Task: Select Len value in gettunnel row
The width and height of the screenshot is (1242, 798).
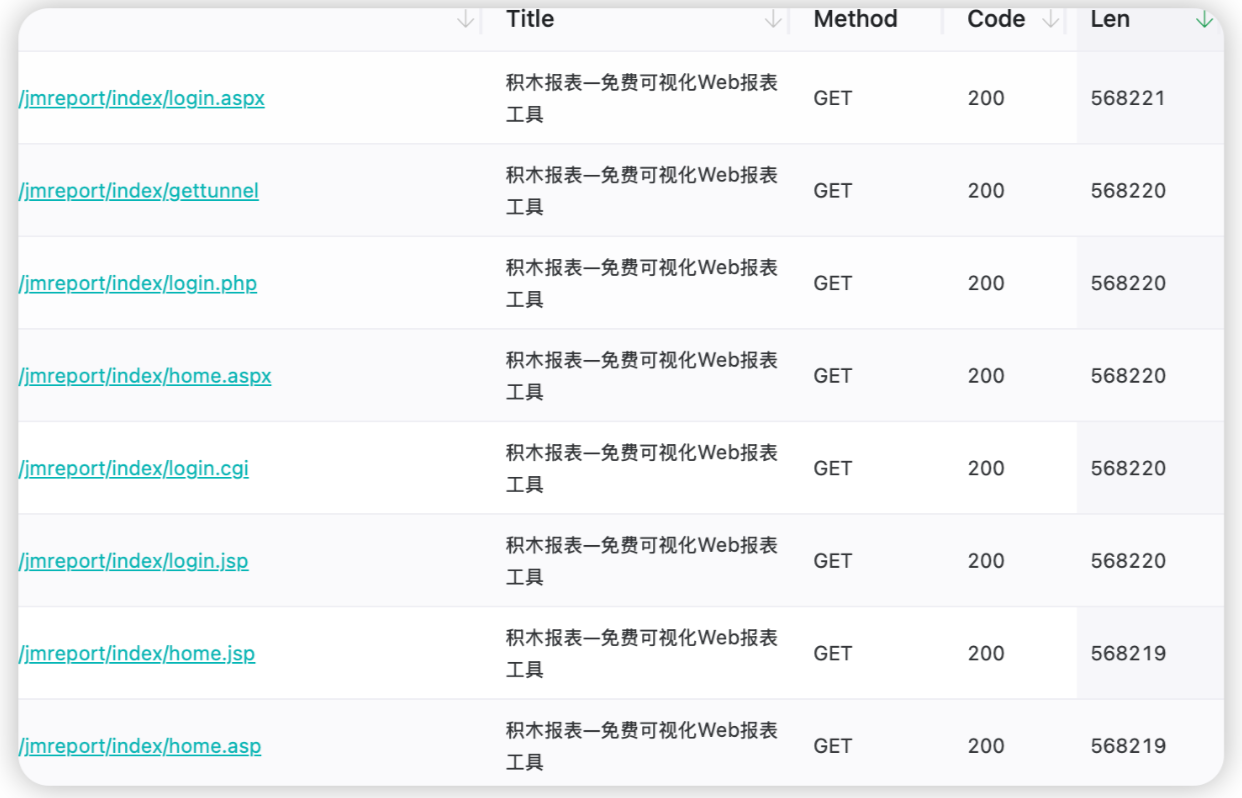Action: pyautogui.click(x=1128, y=191)
